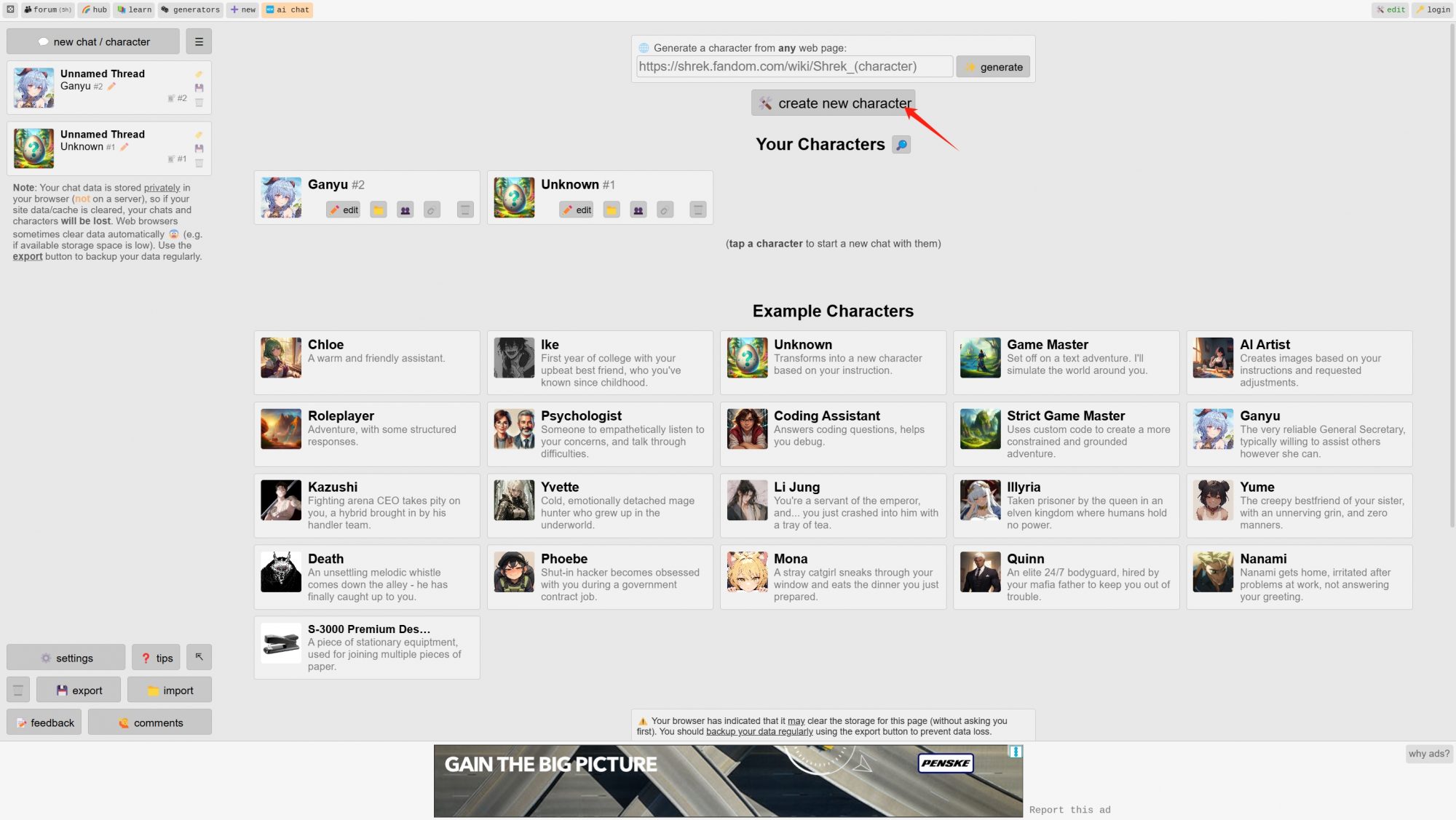Open the folder icon on Ganyu #2 card
The image size is (1456, 820).
click(379, 210)
